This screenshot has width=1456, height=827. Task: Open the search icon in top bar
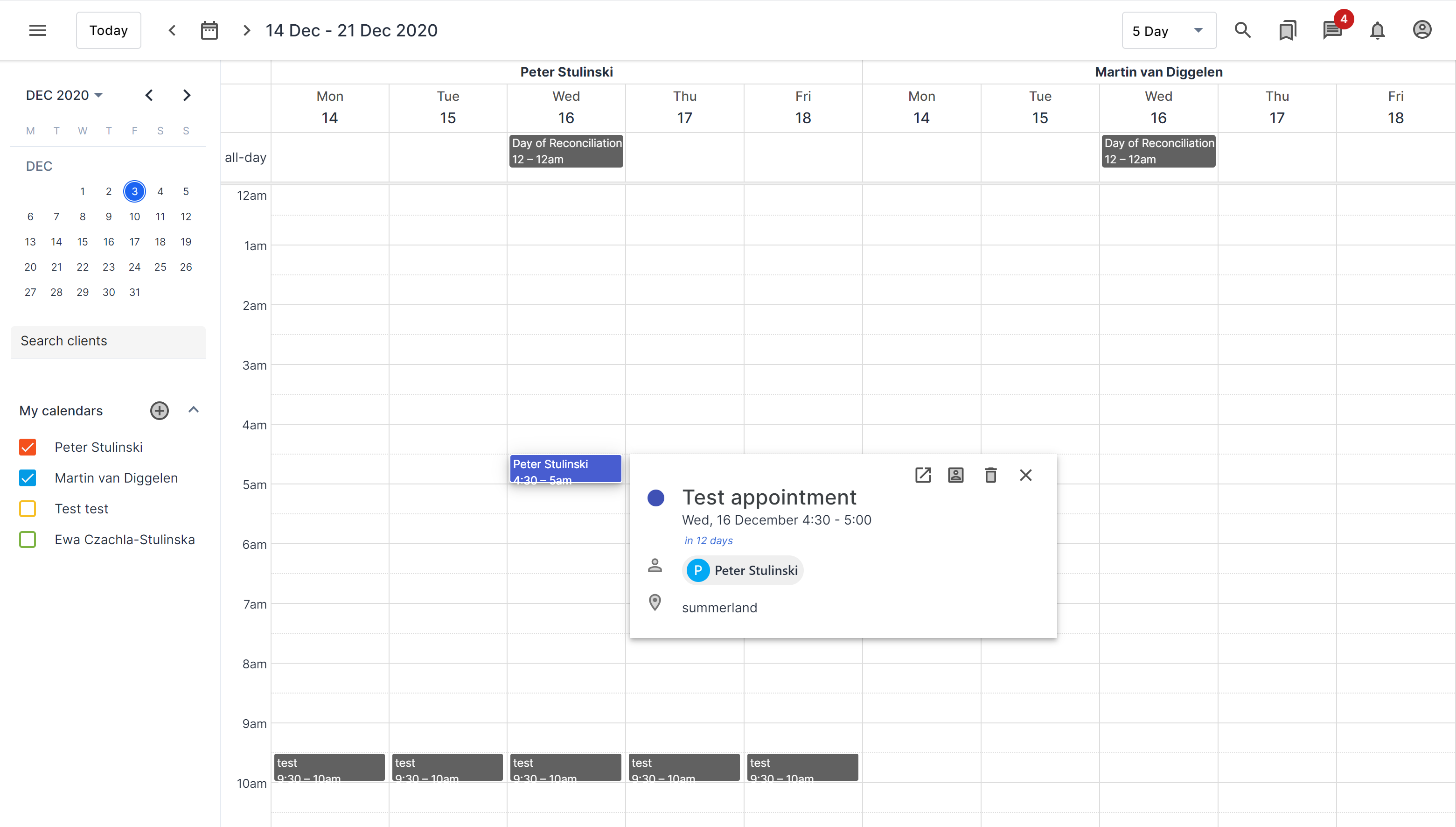tap(1242, 30)
